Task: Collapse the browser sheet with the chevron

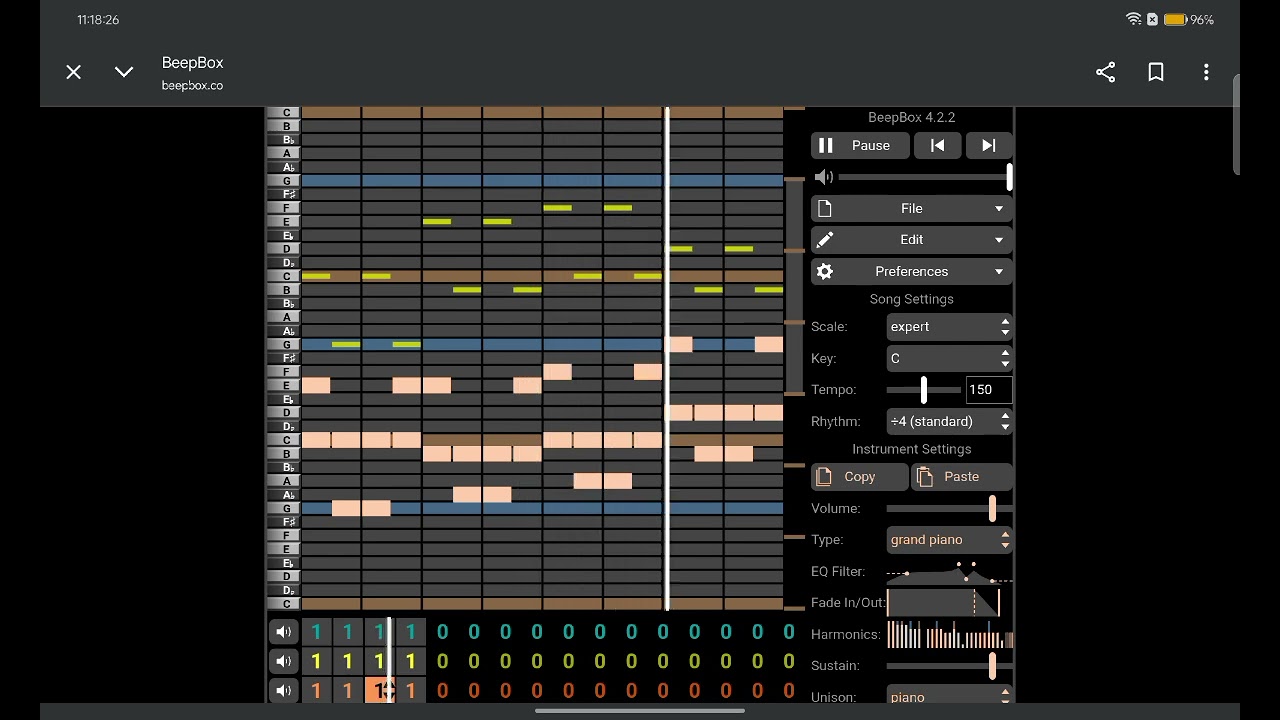Action: coord(124,72)
